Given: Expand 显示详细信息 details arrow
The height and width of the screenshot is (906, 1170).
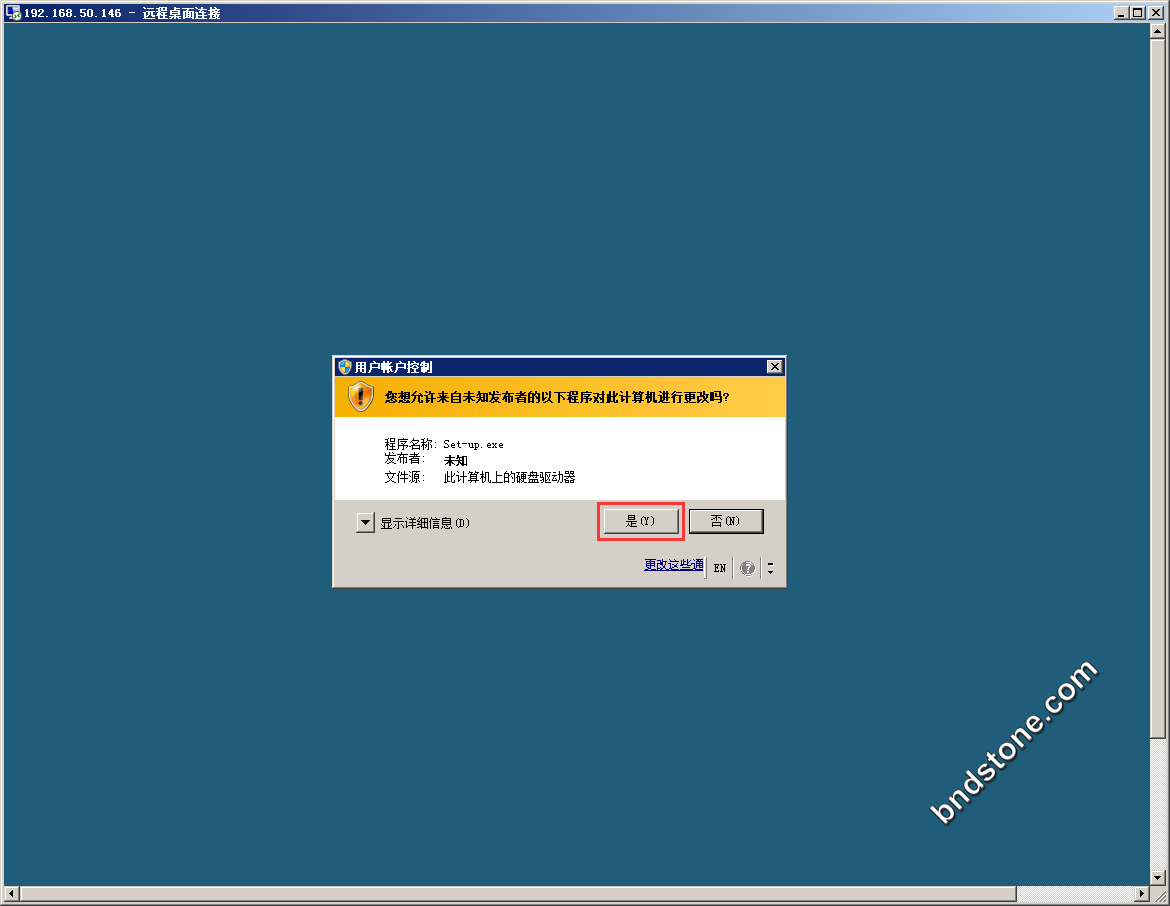Looking at the screenshot, I should tap(365, 523).
